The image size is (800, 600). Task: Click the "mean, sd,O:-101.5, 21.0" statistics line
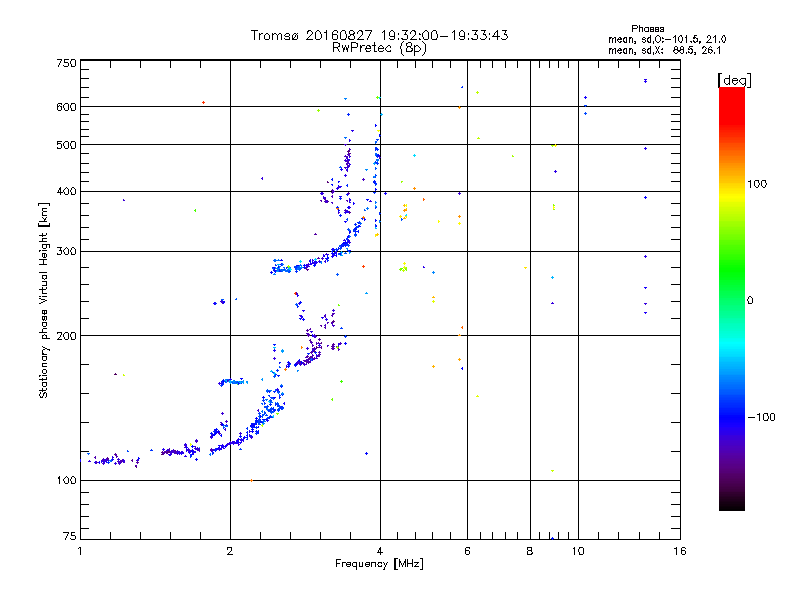(667, 39)
